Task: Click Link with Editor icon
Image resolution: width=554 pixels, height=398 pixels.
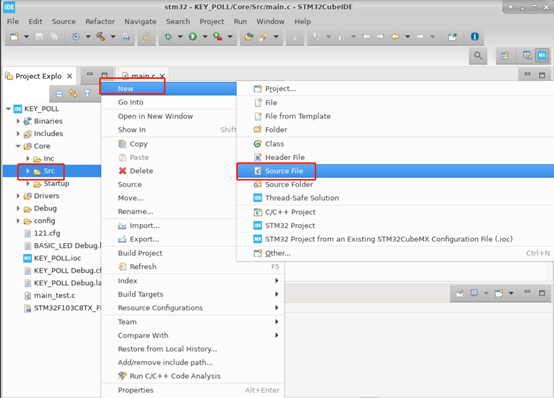Action: [x=73, y=93]
